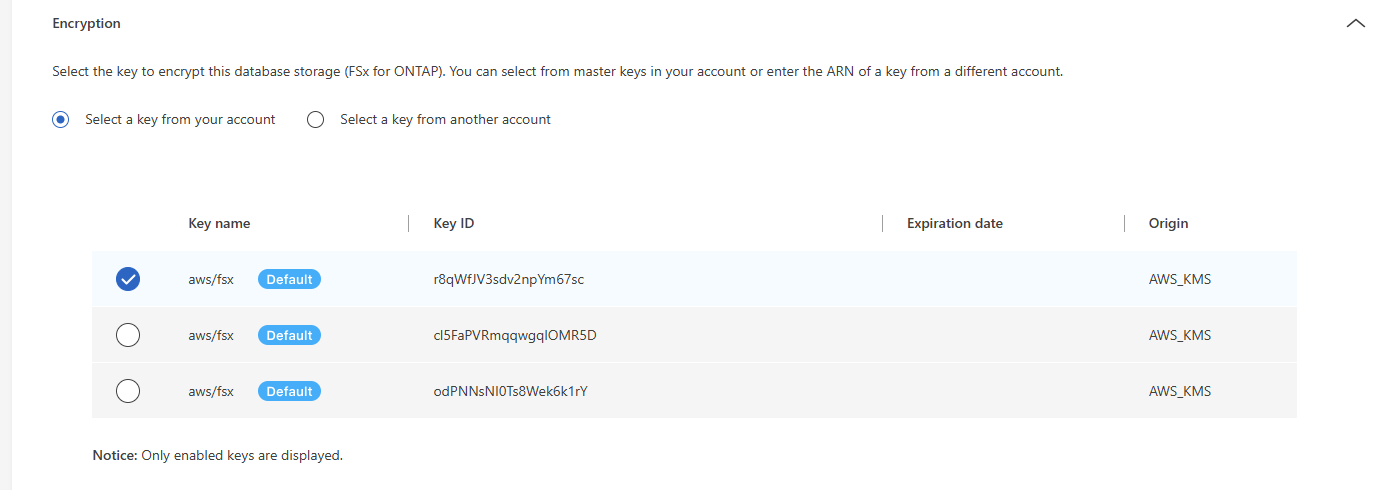Select the key odPNNsNI0Ts8Wek6k1rY radio button
Viewport: 1382px width, 490px height.
click(x=128, y=392)
